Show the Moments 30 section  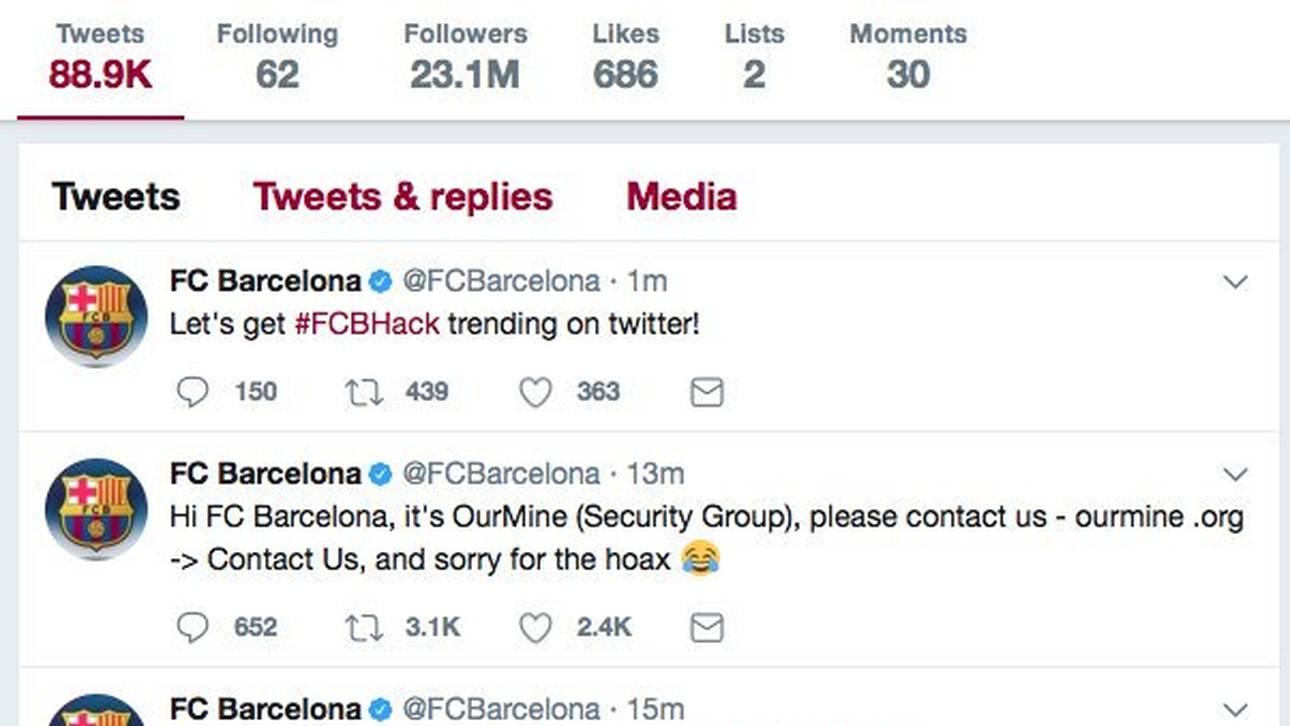pyautogui.click(x=908, y=58)
